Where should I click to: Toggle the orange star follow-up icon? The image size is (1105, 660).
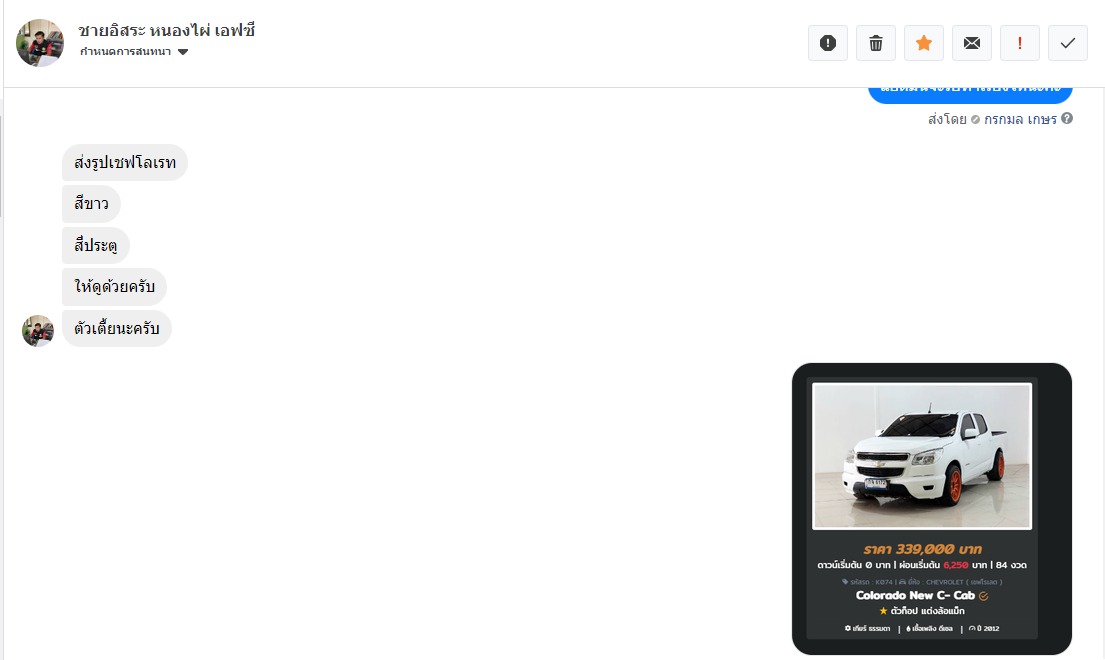(x=923, y=43)
